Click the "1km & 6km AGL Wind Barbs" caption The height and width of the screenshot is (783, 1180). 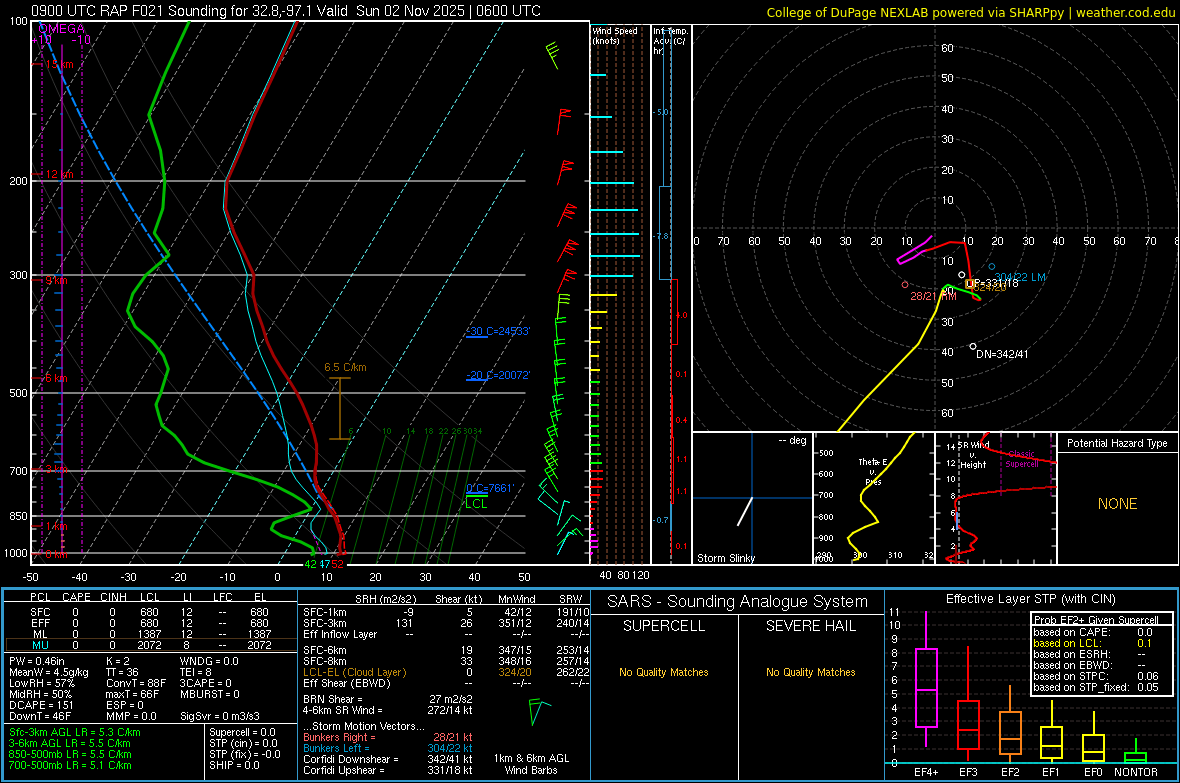pyautogui.click(x=531, y=764)
